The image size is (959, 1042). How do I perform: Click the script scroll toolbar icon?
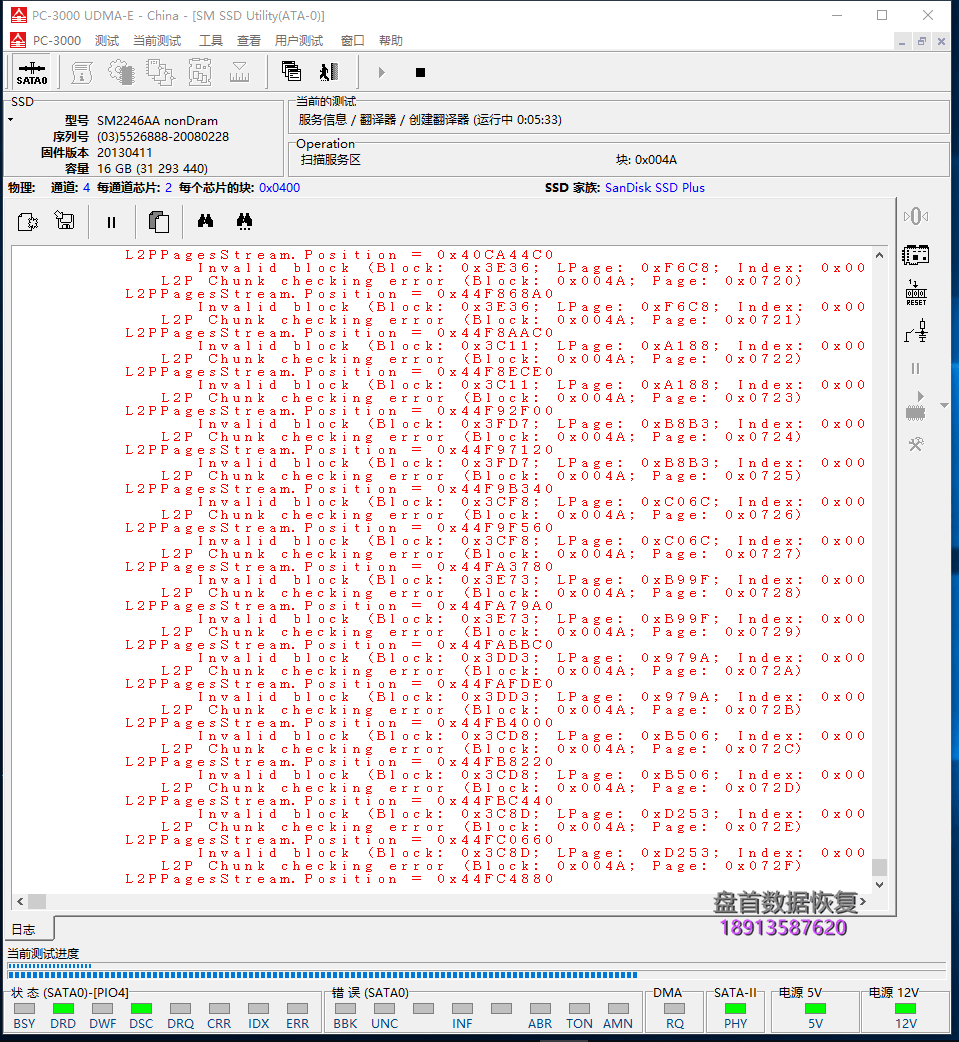click(x=82, y=72)
